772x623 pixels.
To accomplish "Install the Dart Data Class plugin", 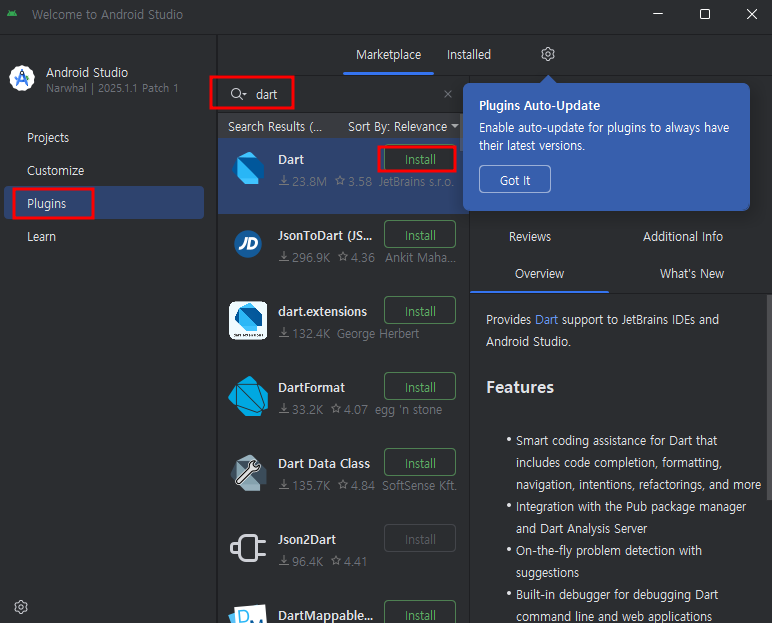I will 420,463.
